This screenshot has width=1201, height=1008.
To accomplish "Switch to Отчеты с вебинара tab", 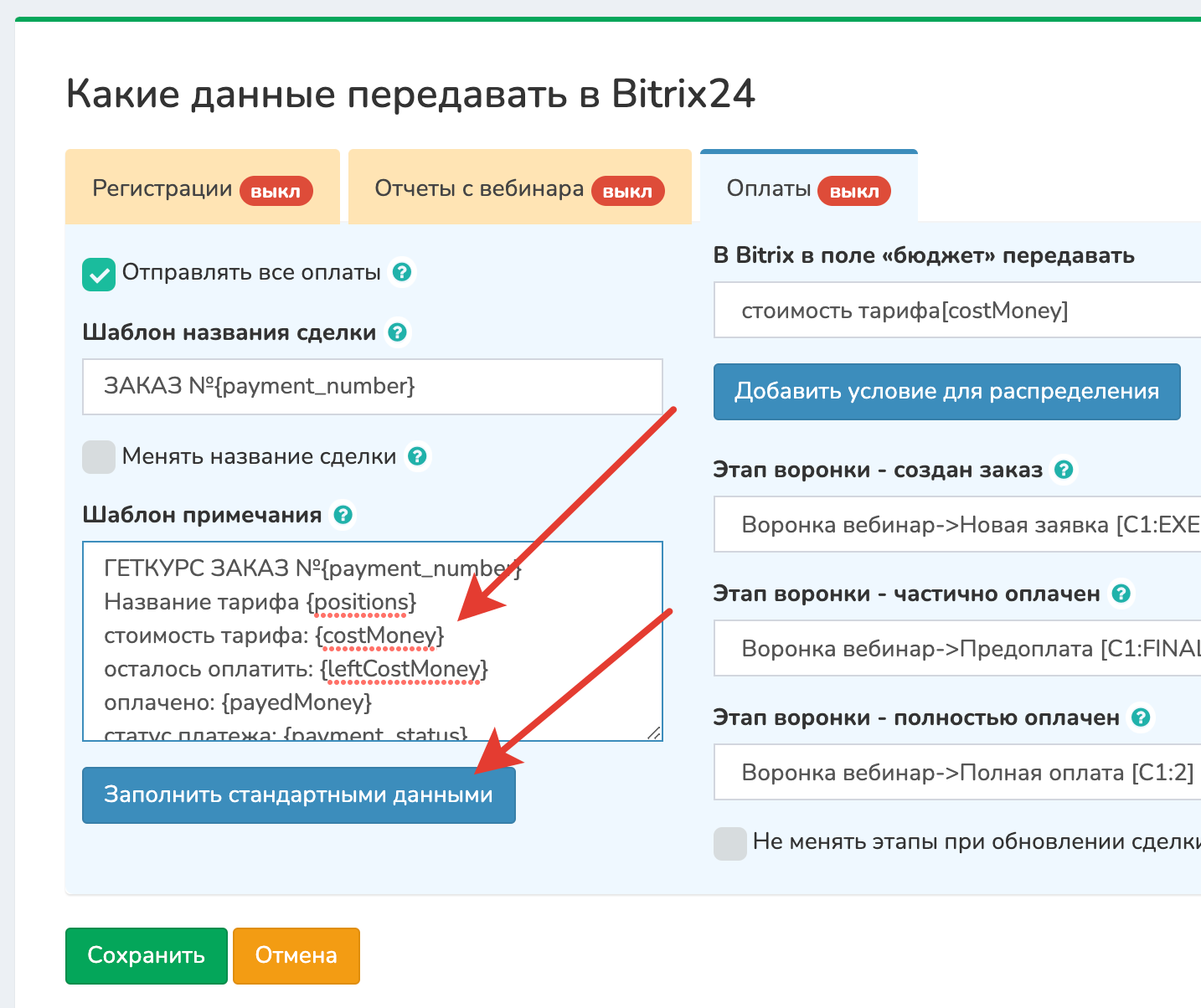I will point(519,188).
